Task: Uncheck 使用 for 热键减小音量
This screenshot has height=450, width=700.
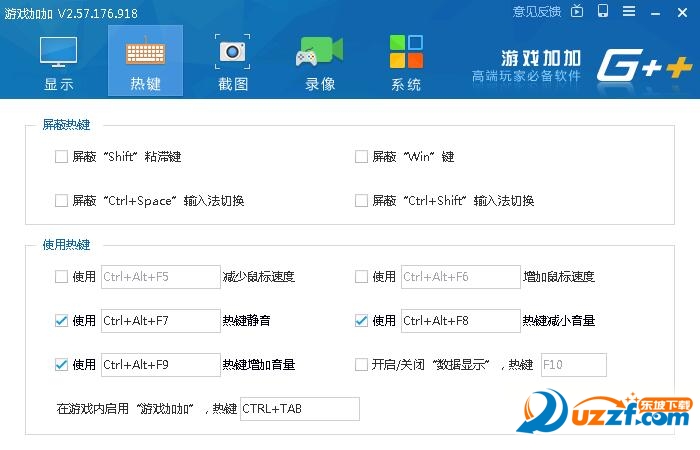Action: (x=361, y=321)
